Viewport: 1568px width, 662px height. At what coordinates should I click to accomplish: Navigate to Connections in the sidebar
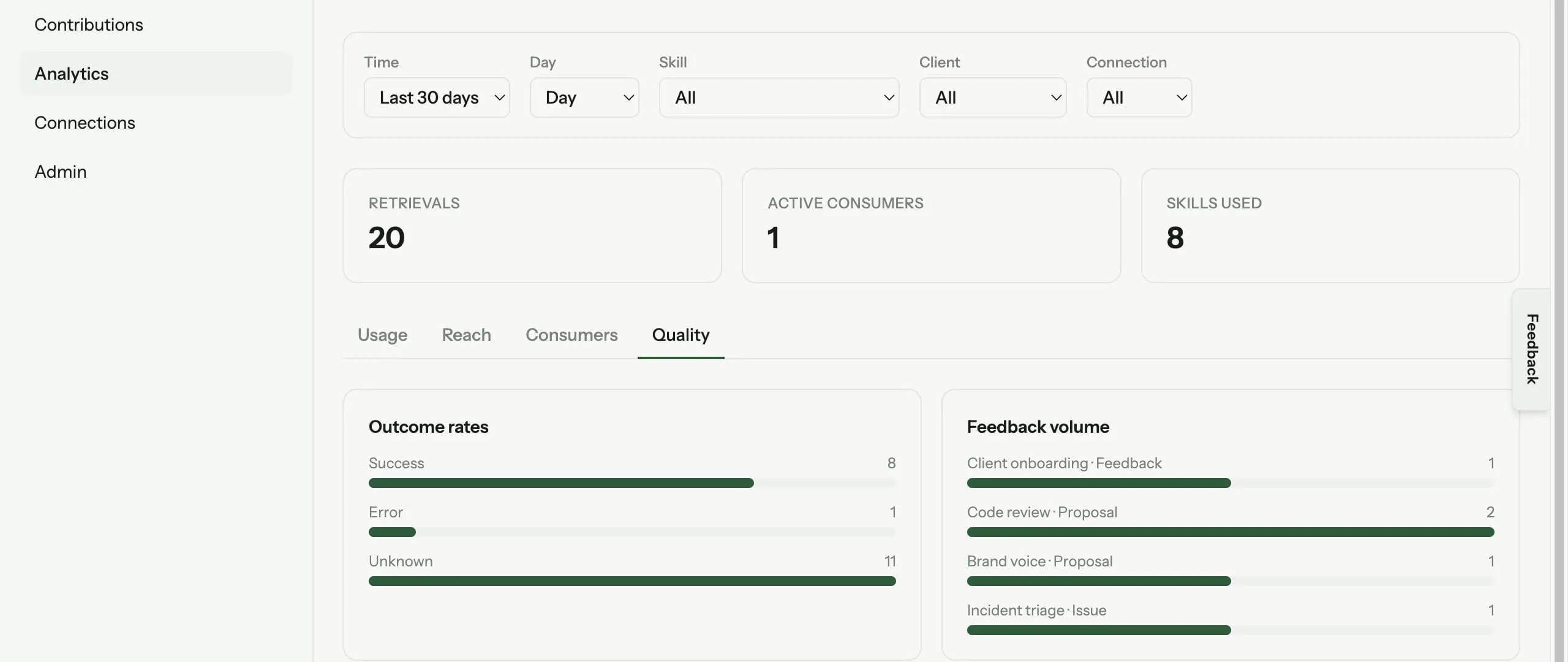[x=156, y=123]
